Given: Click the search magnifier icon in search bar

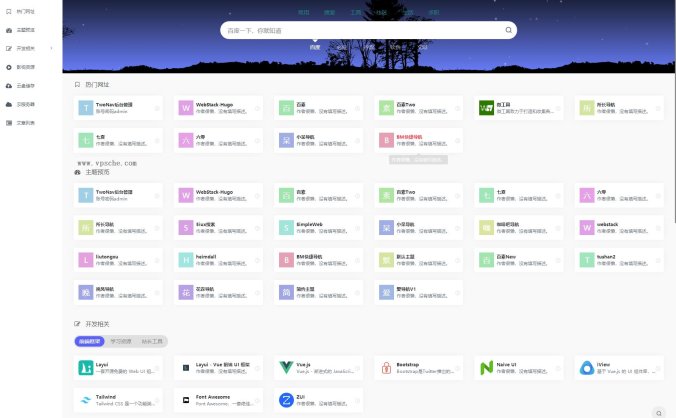Looking at the screenshot, I should pyautogui.click(x=508, y=30).
